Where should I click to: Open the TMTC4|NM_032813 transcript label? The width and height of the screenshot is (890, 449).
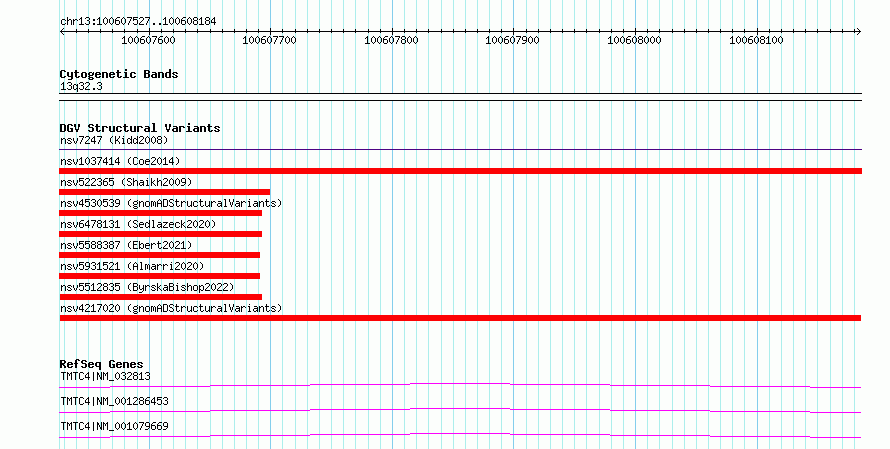tap(105, 376)
